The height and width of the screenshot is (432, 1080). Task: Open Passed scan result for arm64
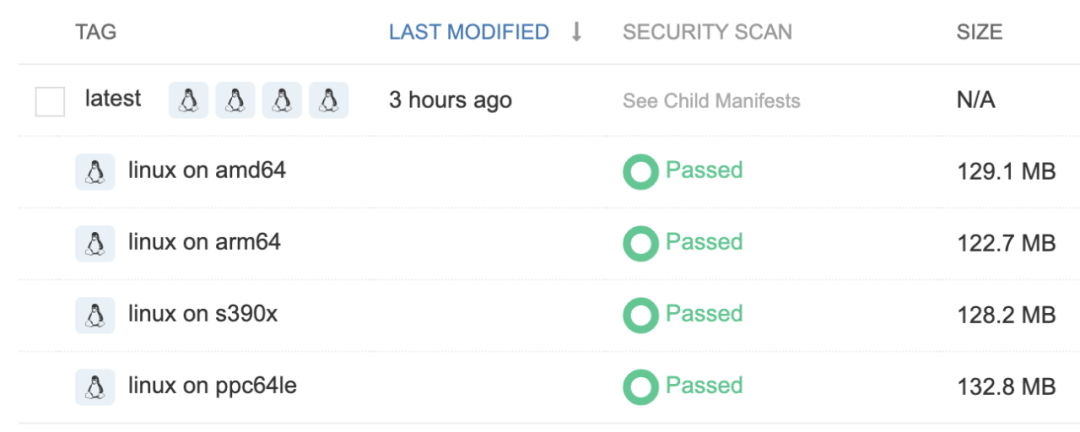pos(704,242)
